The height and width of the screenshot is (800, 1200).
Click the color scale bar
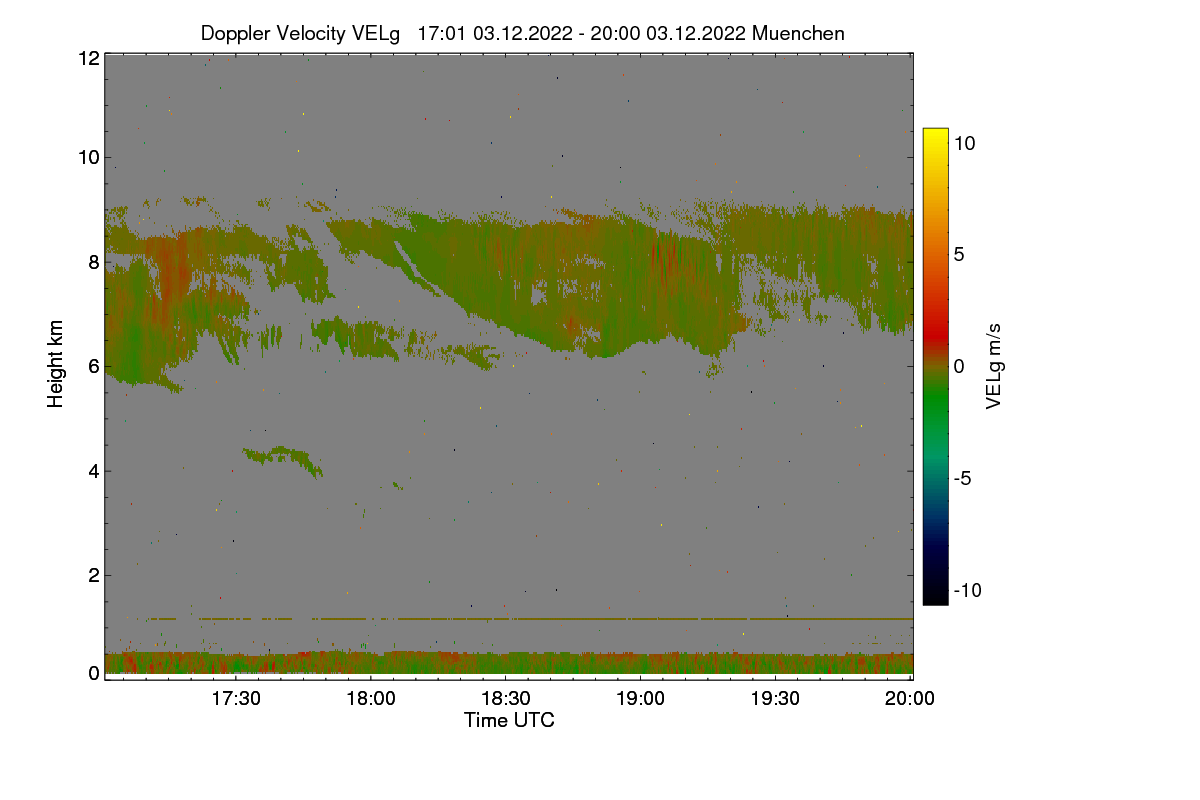tap(935, 366)
